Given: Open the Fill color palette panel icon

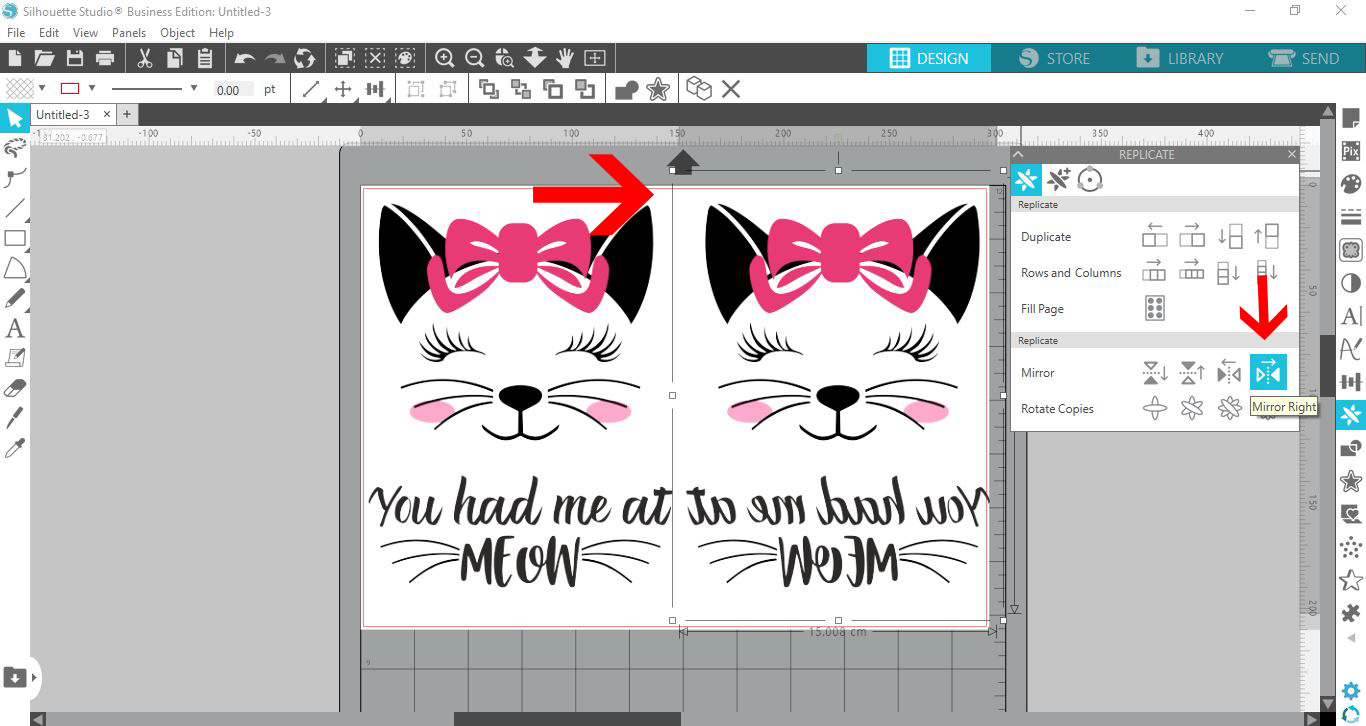Looking at the screenshot, I should 1351,184.
